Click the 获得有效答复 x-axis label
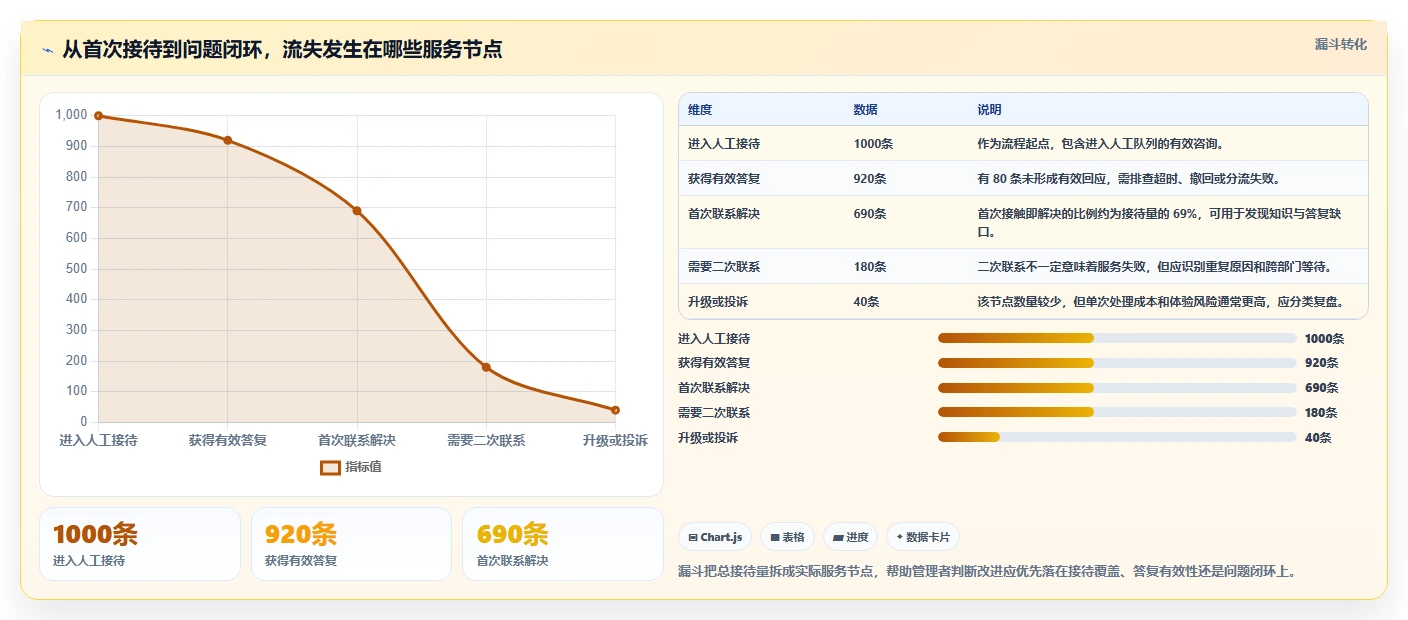The height and width of the screenshot is (620, 1408). click(228, 440)
